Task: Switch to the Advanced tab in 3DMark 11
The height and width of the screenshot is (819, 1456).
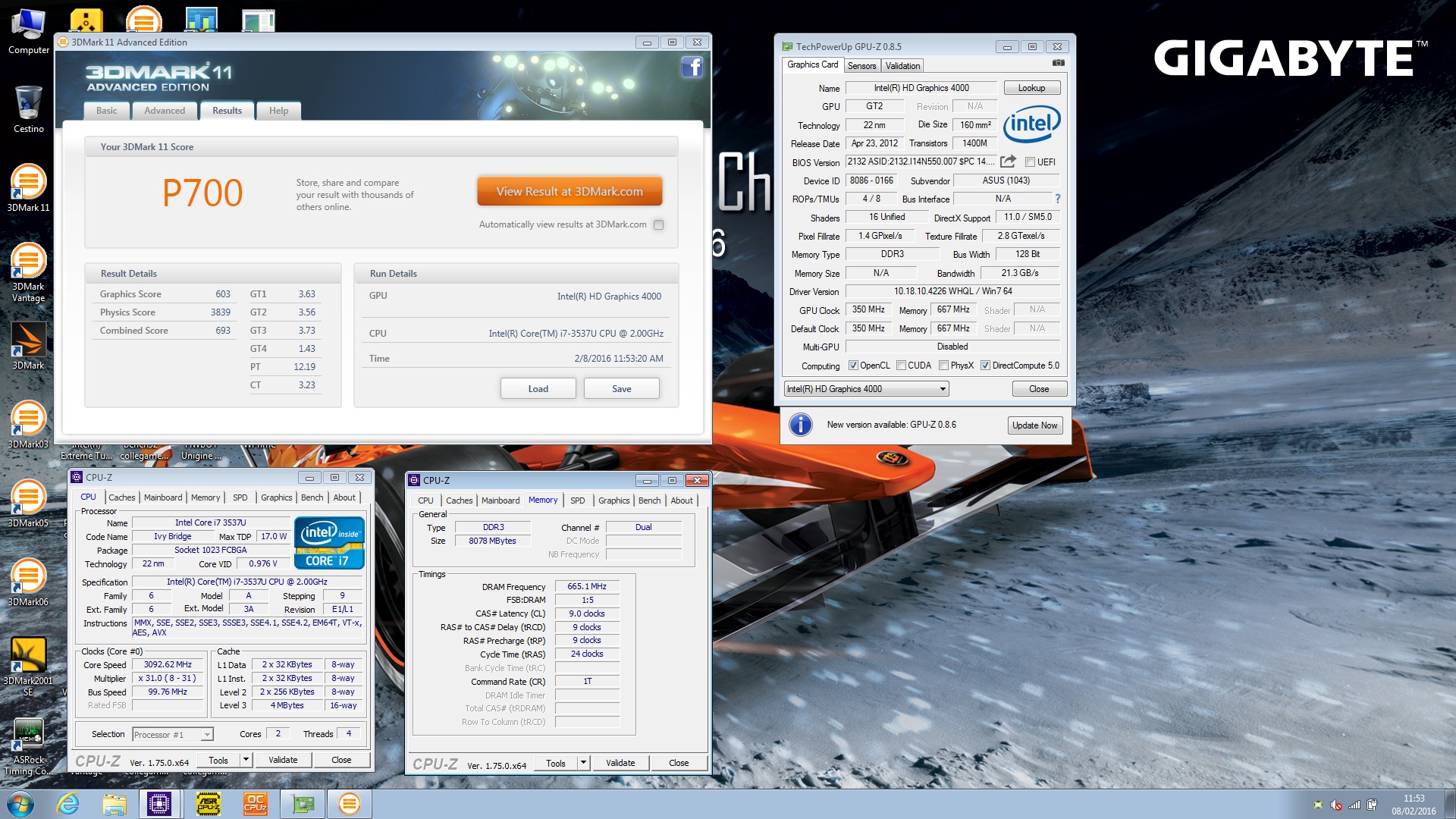Action: click(x=165, y=111)
